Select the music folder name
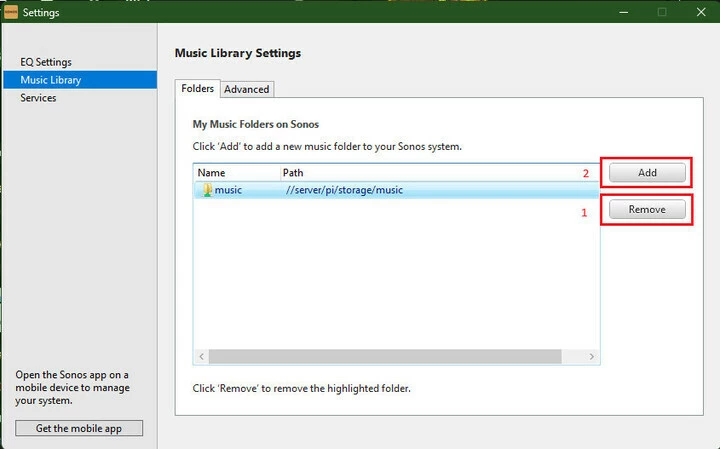 (x=228, y=190)
